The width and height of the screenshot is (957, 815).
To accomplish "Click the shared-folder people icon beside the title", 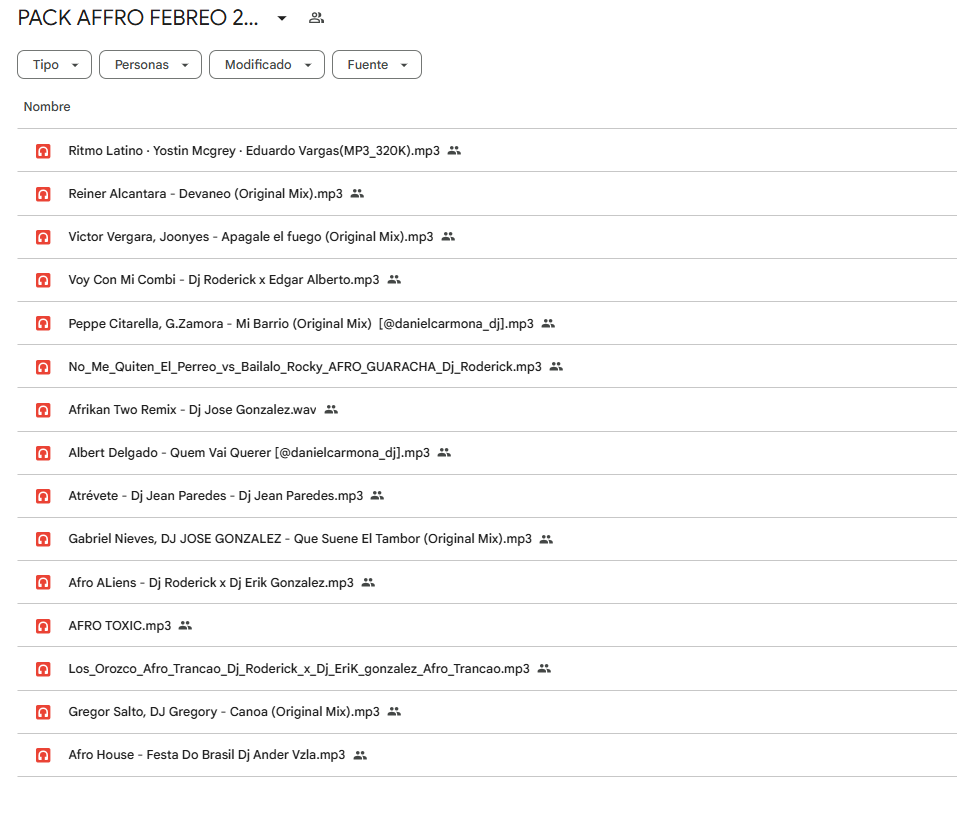I will point(317,18).
